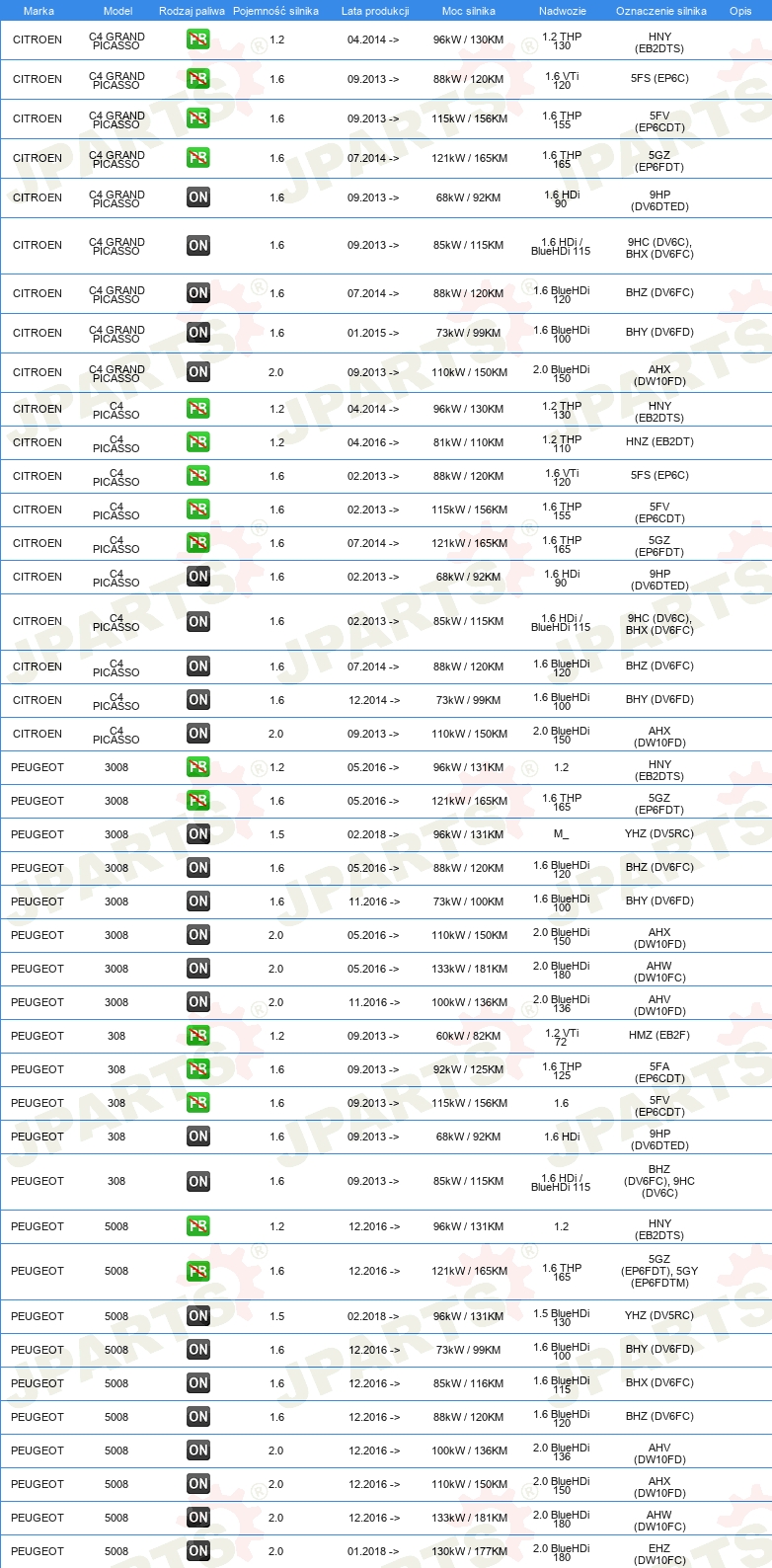Click the '130kW / 177KM' power cell

(x=469, y=1551)
